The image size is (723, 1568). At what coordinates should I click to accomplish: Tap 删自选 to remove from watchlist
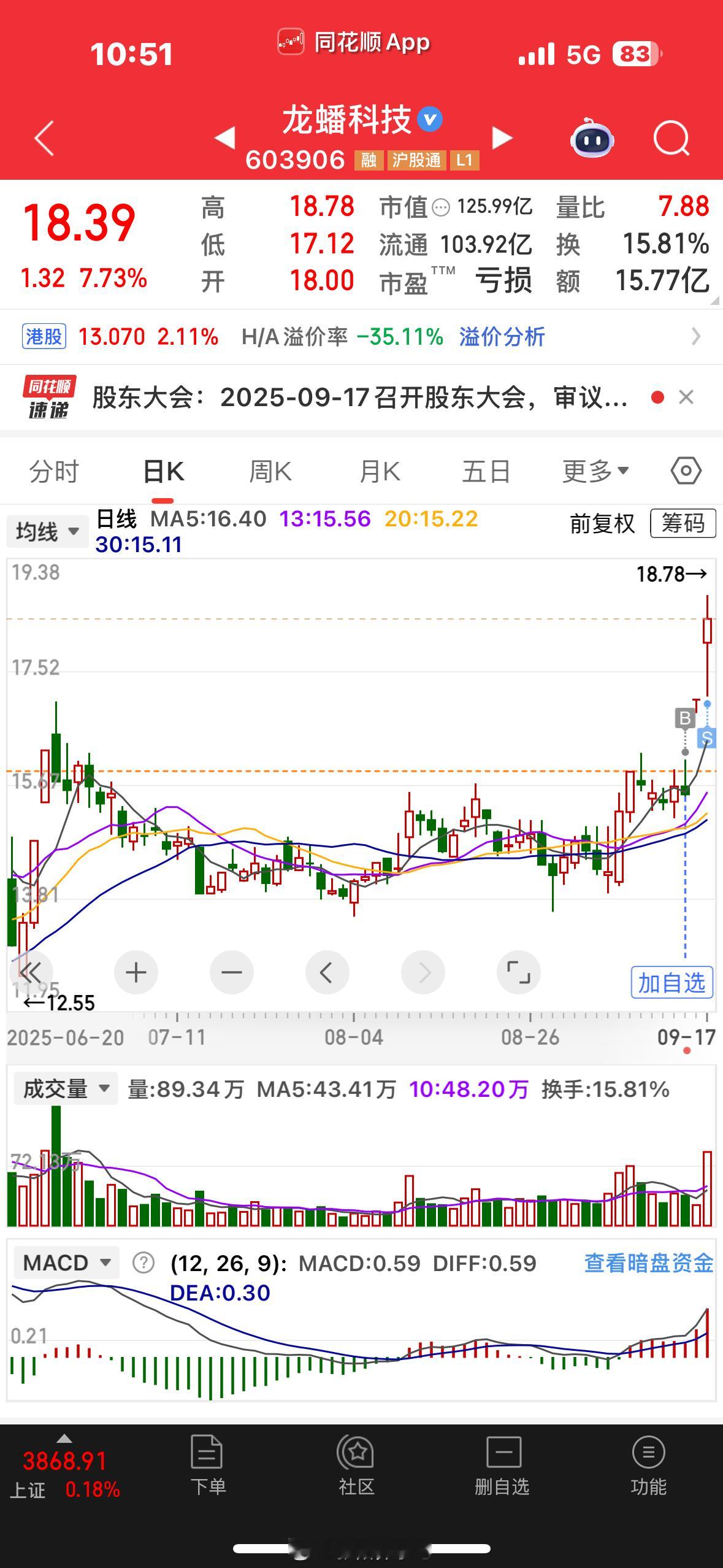[x=502, y=1466]
